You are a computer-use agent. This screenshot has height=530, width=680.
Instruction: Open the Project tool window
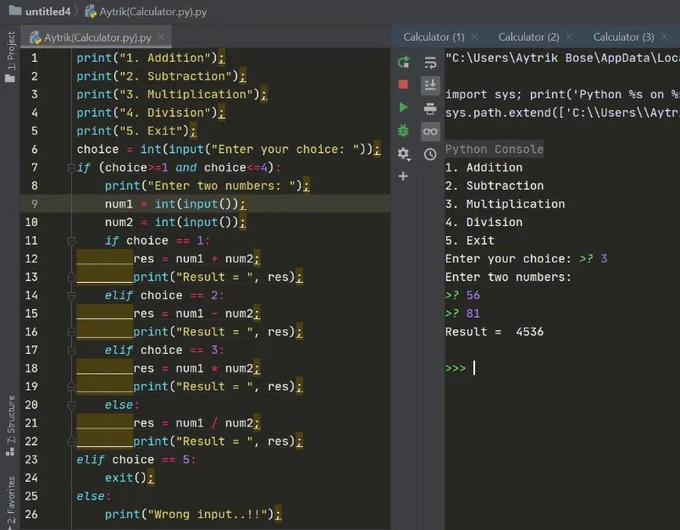click(10, 56)
